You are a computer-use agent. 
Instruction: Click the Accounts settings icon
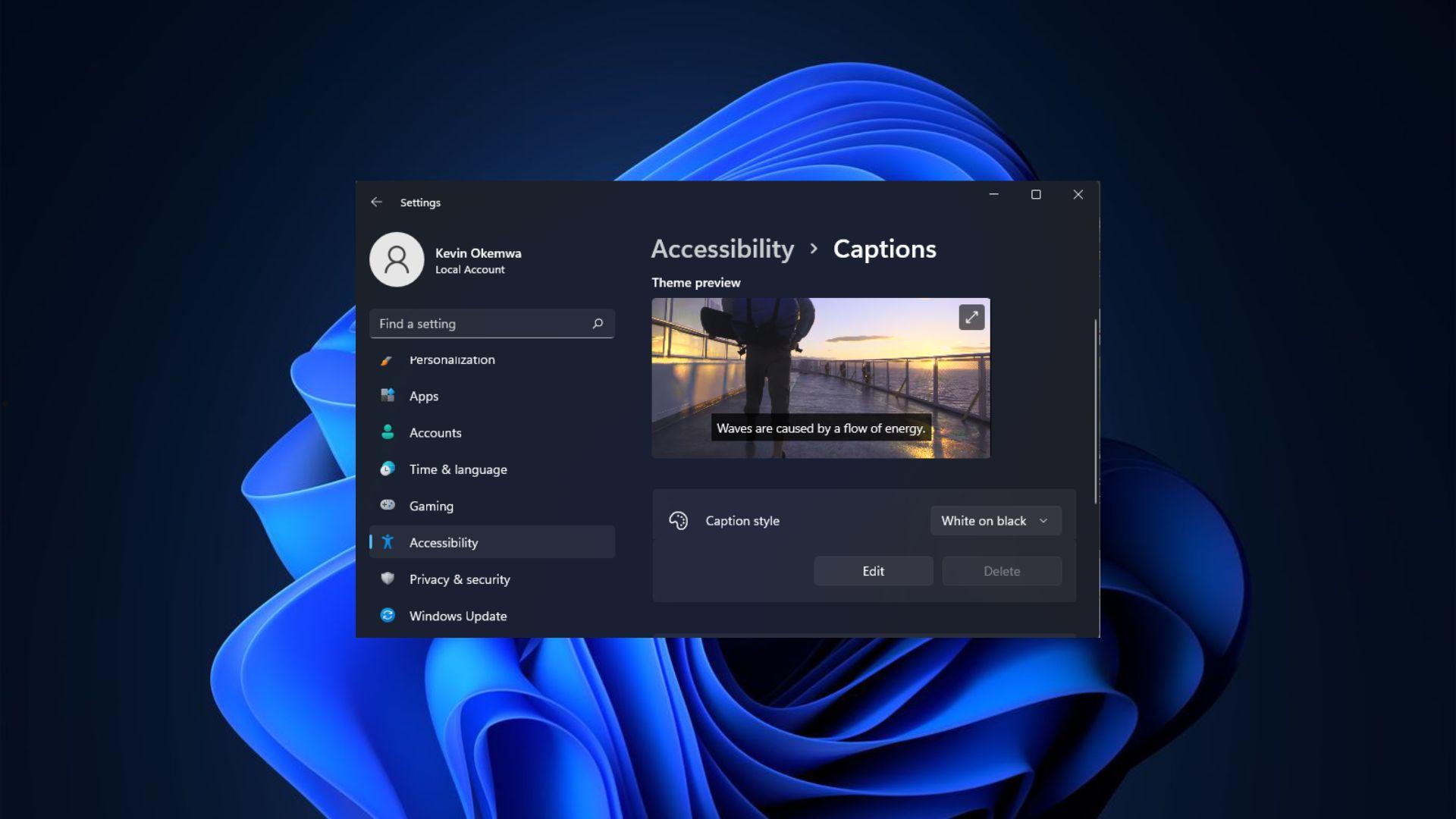tap(388, 432)
